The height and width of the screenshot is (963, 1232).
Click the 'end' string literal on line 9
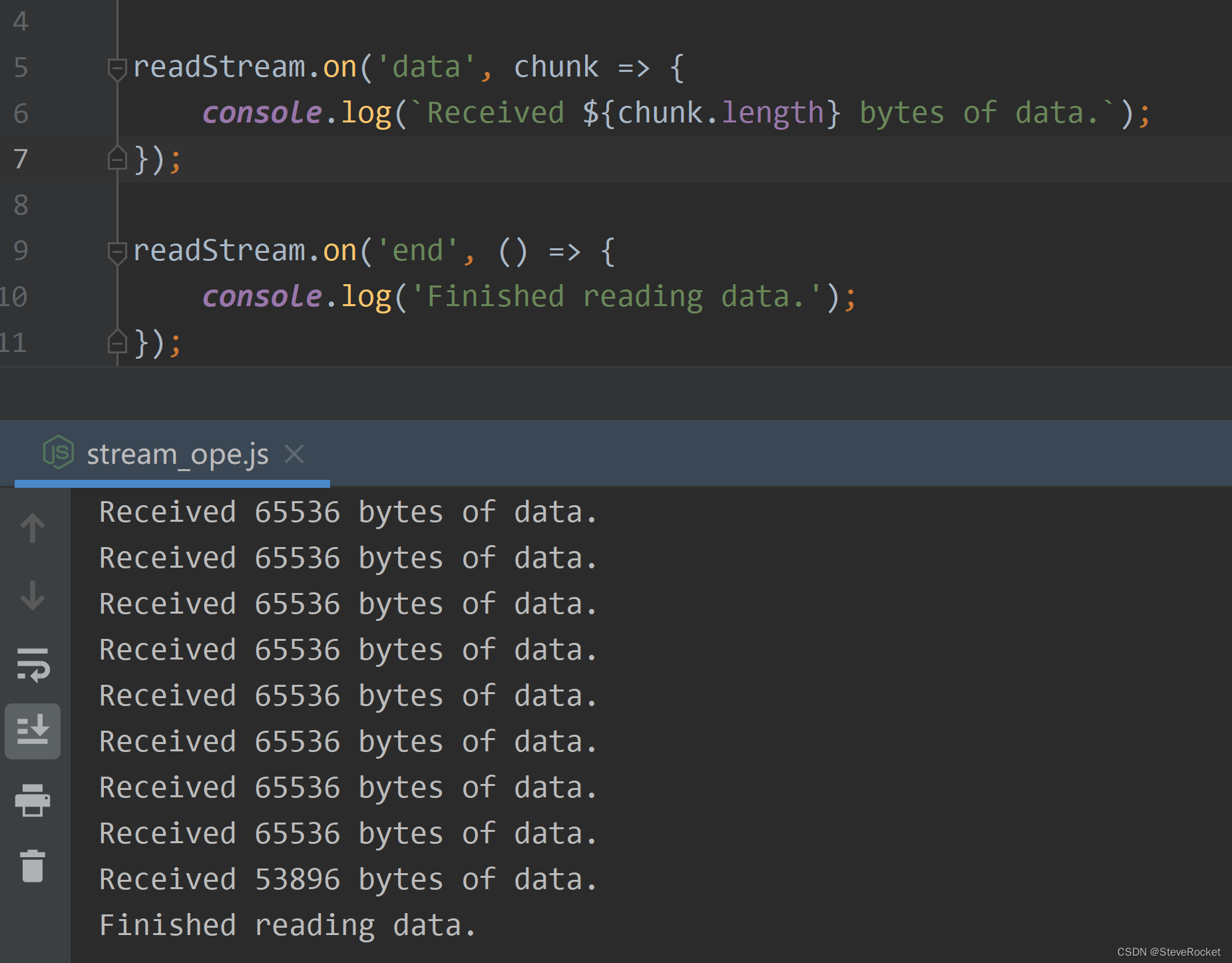coord(417,250)
